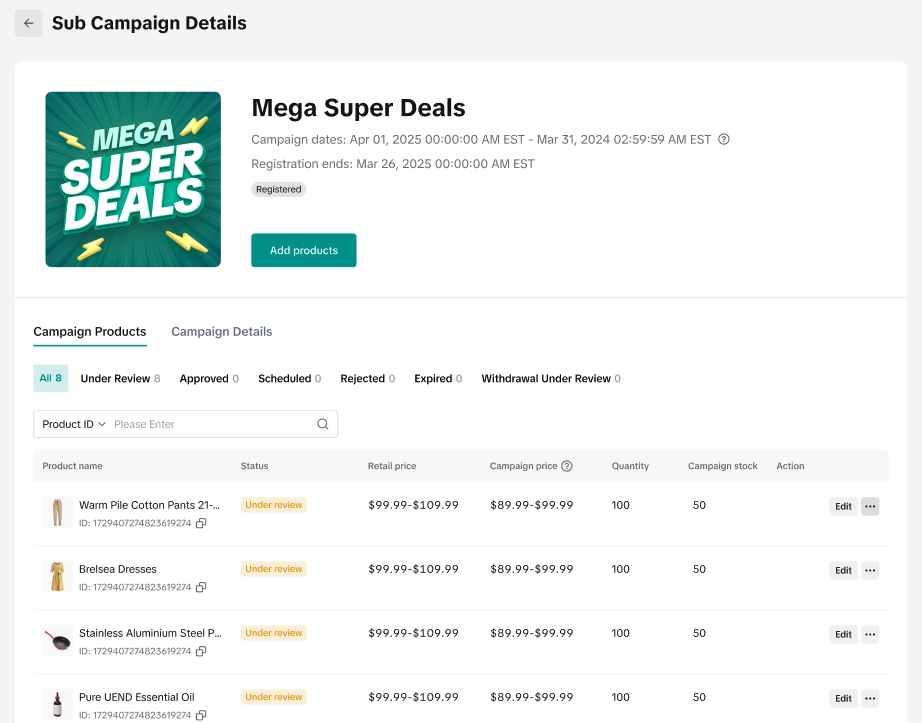The image size is (922, 723).
Task: Expand the Product ID search type dropdown
Action: pyautogui.click(x=74, y=424)
